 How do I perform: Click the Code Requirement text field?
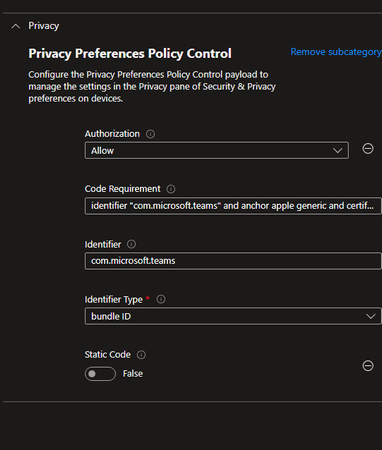coord(233,206)
